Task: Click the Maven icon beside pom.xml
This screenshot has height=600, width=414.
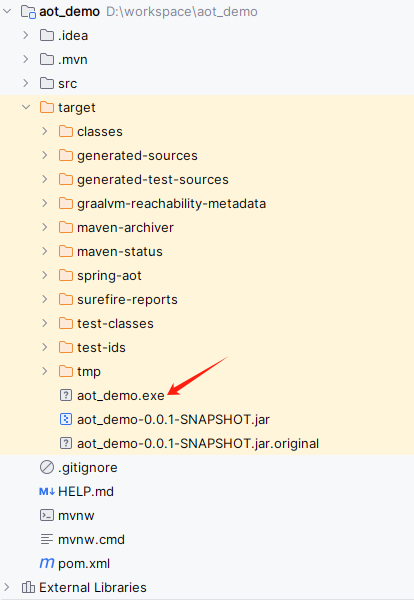Action: click(47, 563)
